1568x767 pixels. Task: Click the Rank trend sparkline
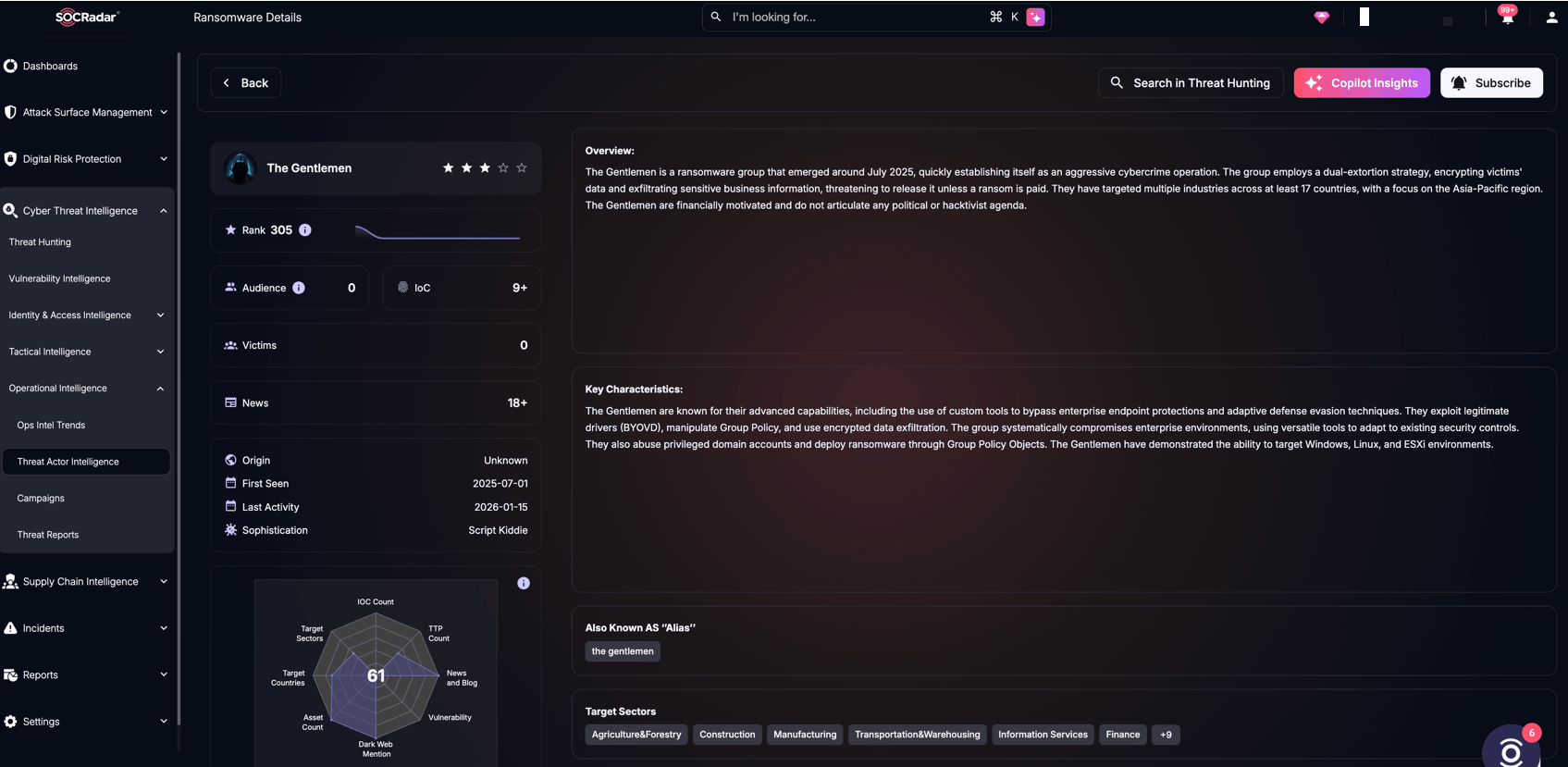[438, 232]
